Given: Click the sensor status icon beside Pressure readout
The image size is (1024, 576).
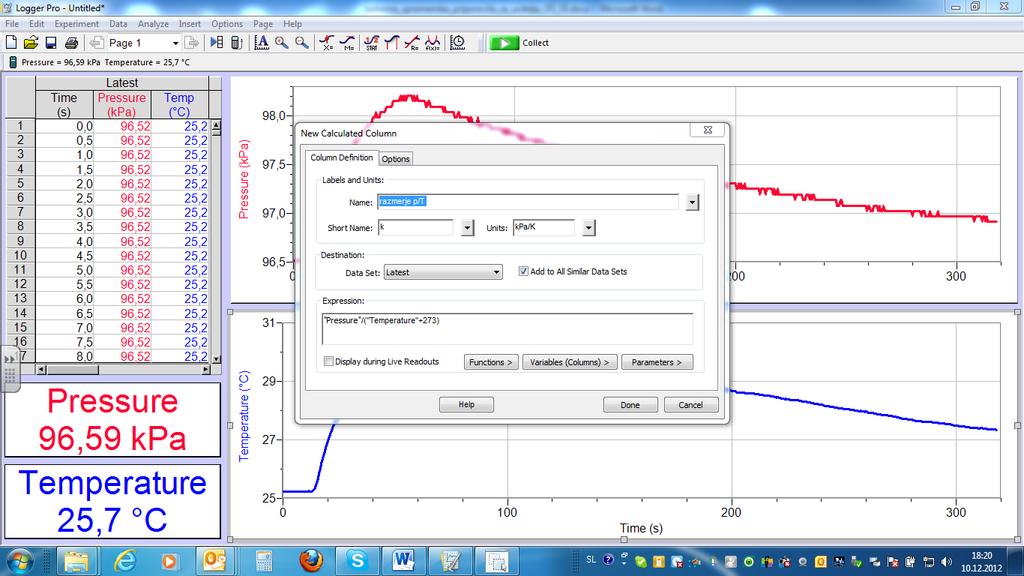Looking at the screenshot, I should tap(12, 62).
